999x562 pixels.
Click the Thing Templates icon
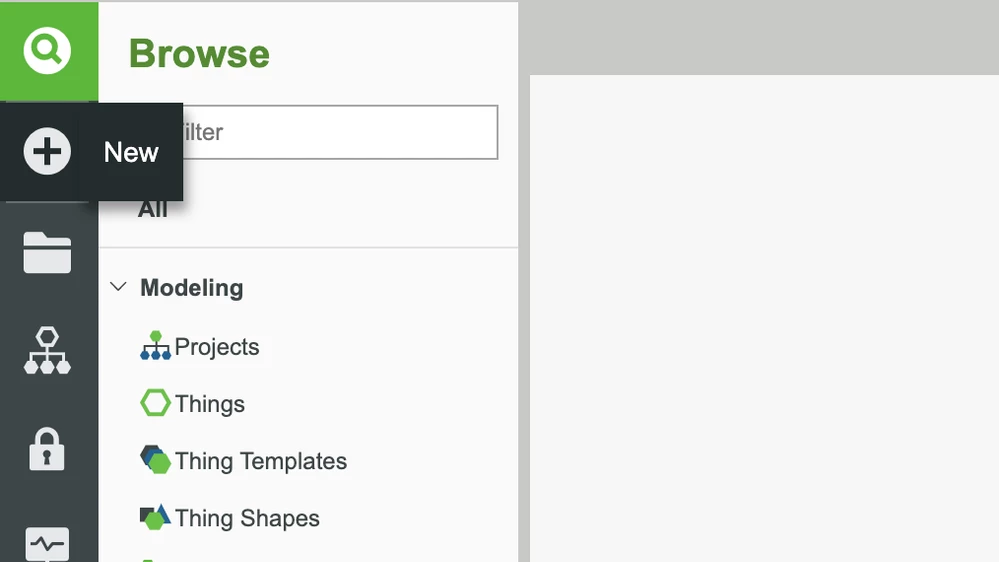(x=155, y=461)
